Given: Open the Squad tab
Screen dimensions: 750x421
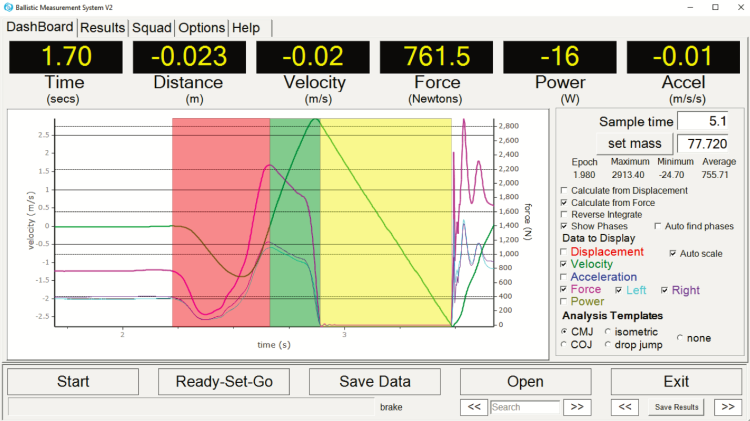Looking at the screenshot, I should (151, 28).
